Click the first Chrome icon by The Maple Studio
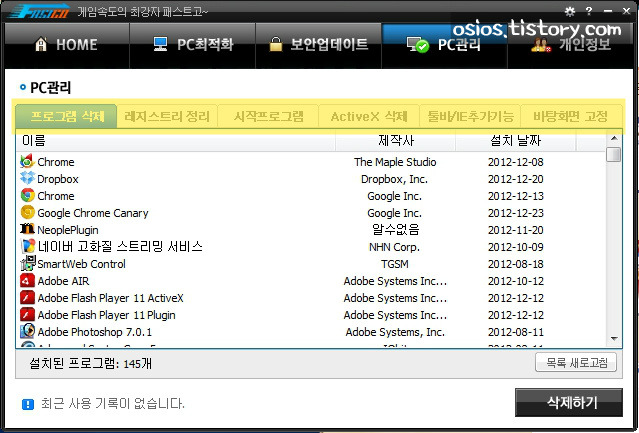 pyautogui.click(x=27, y=161)
